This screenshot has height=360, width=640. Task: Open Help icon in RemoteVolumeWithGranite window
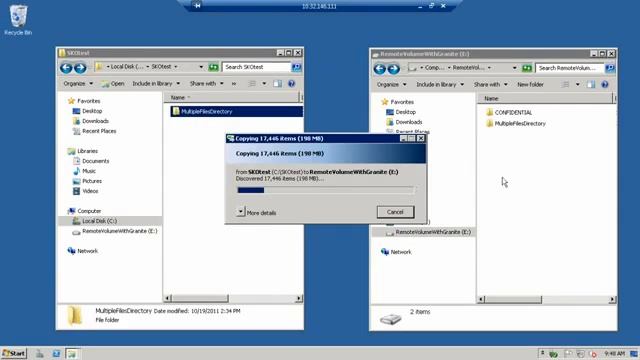point(605,84)
